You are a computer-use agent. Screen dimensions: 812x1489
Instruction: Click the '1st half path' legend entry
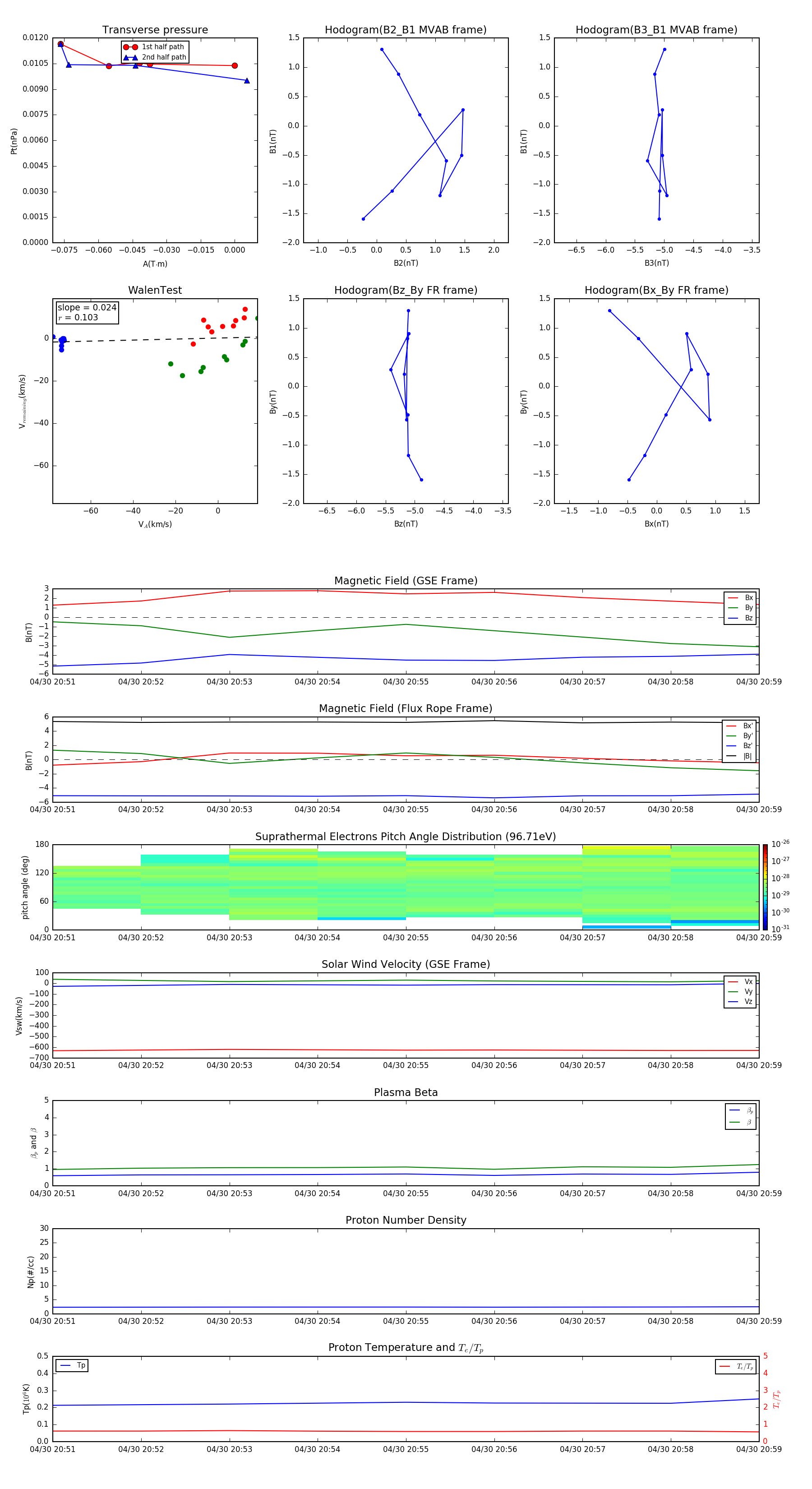[154, 47]
